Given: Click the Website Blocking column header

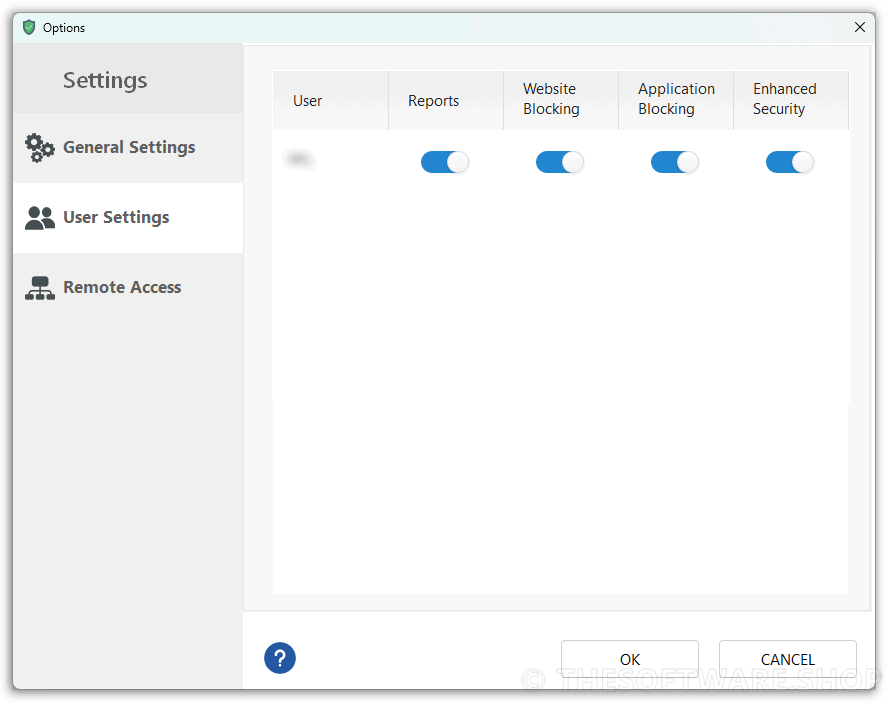Looking at the screenshot, I should pos(561,100).
